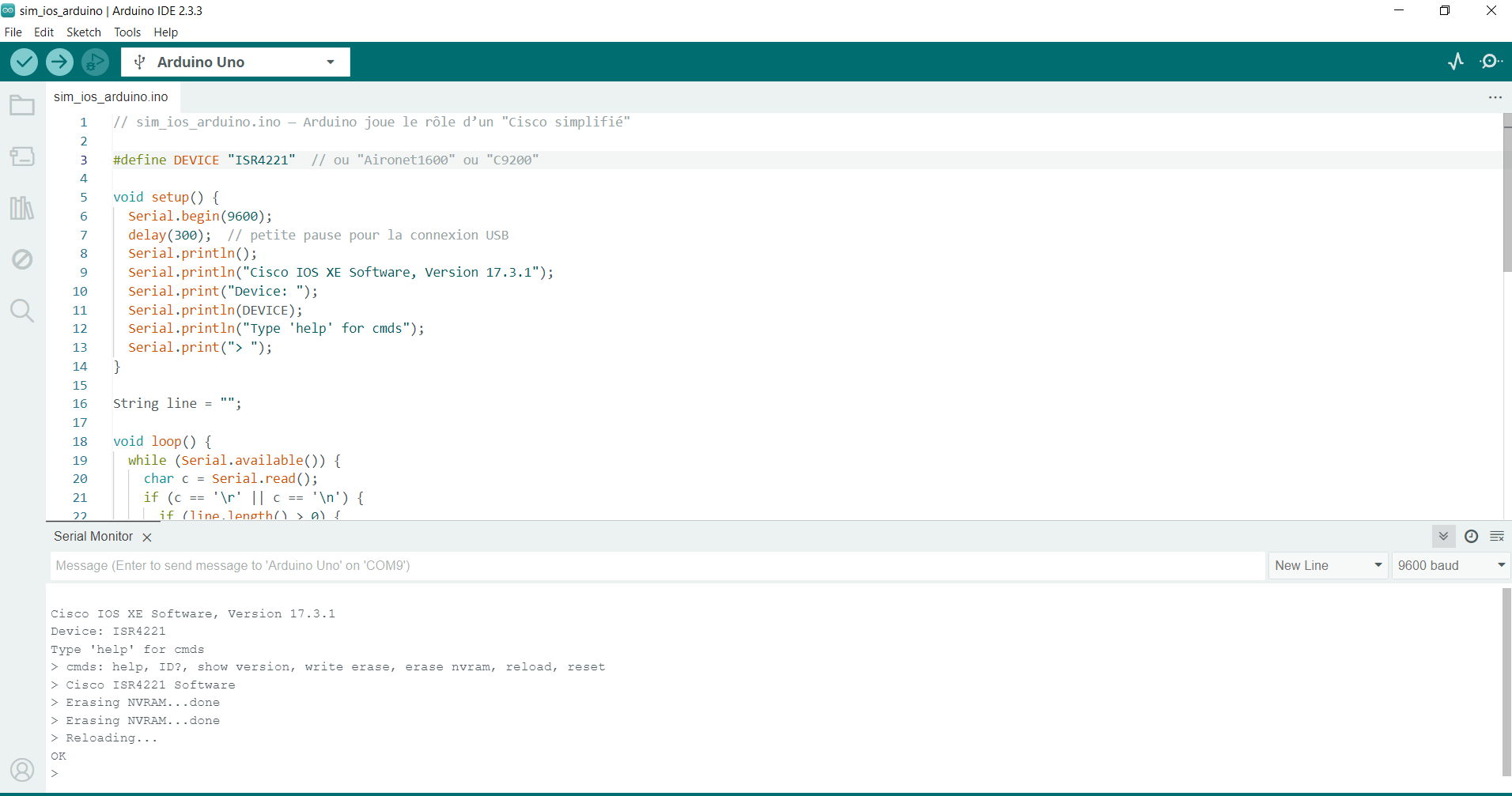Open the New Line ending dropdown
This screenshot has height=796, width=1512.
(x=1328, y=565)
